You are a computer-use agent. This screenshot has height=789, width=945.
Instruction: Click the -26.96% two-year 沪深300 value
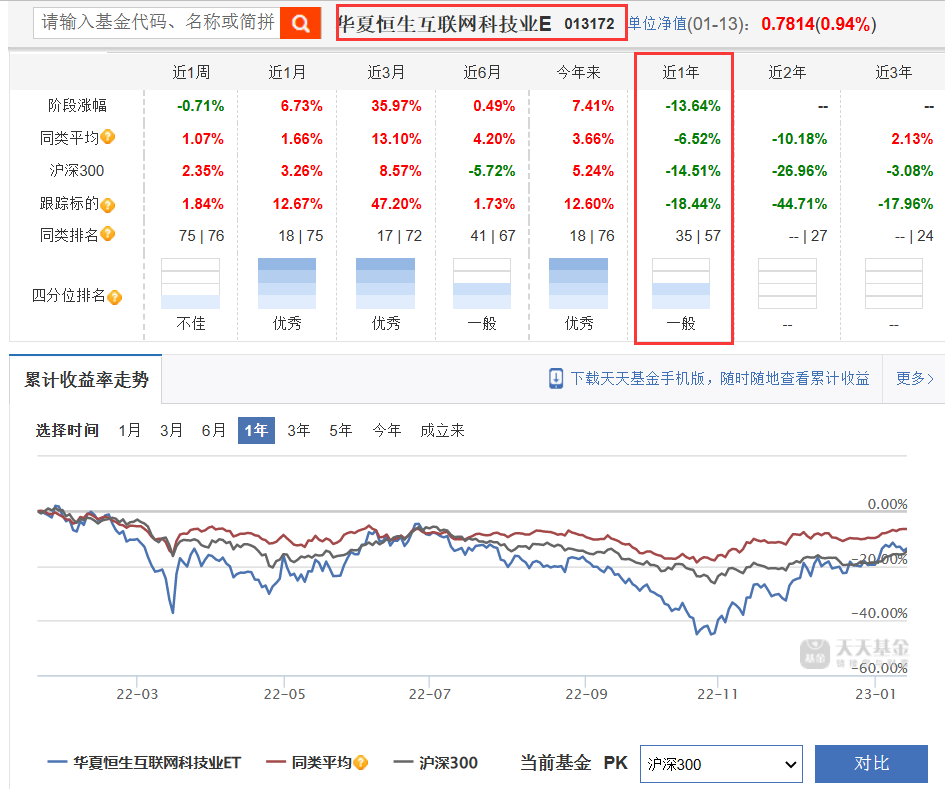(799, 171)
